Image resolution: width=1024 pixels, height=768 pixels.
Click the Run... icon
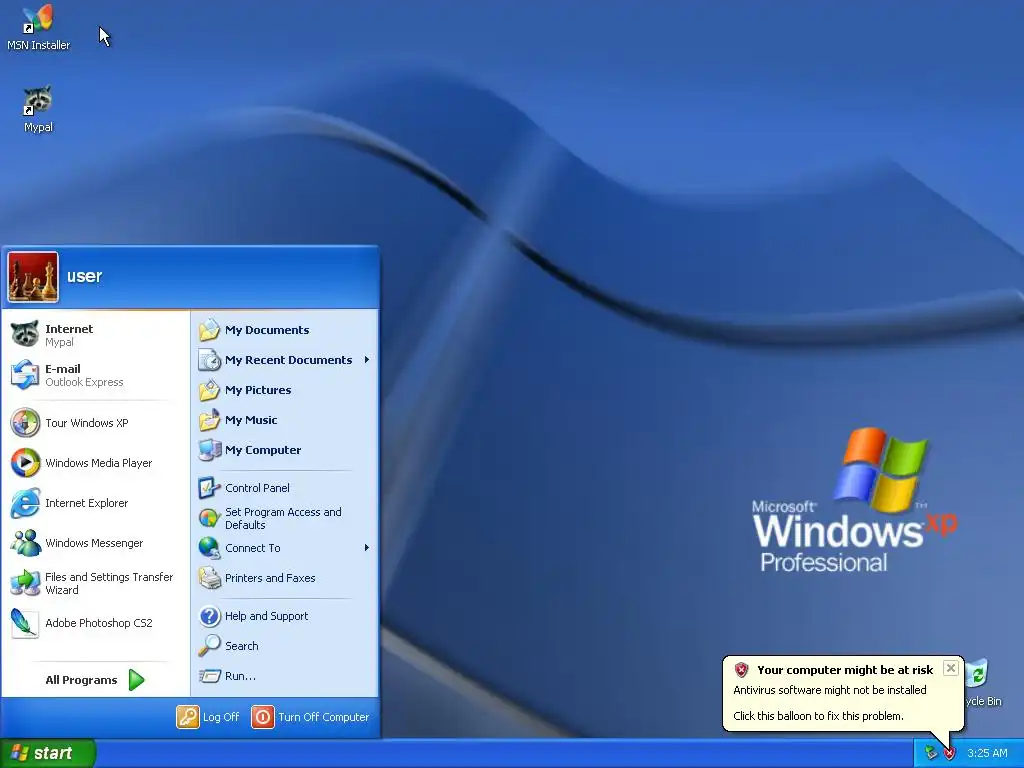pos(210,676)
